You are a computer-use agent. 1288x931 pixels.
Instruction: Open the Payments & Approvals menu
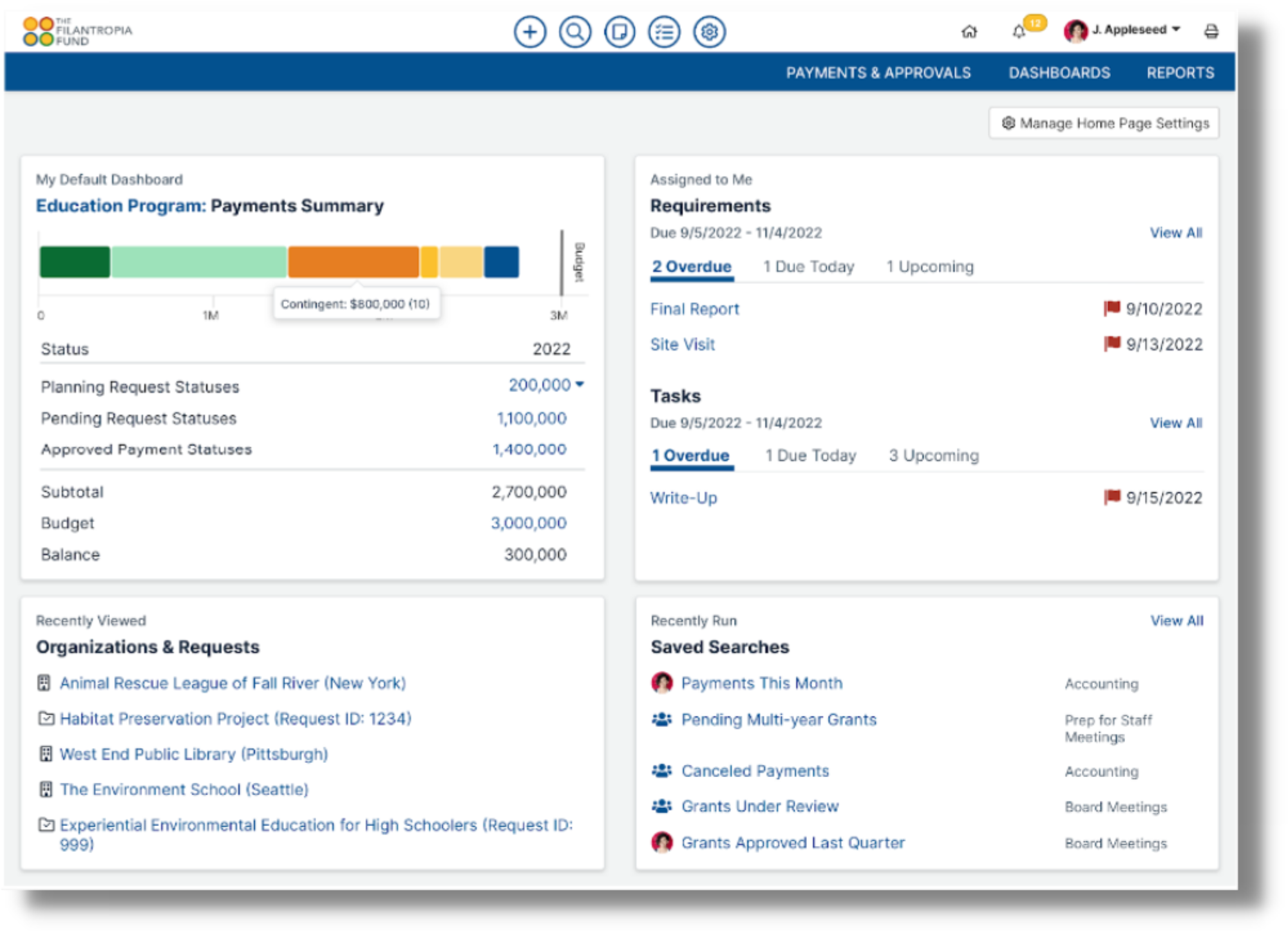pos(878,73)
